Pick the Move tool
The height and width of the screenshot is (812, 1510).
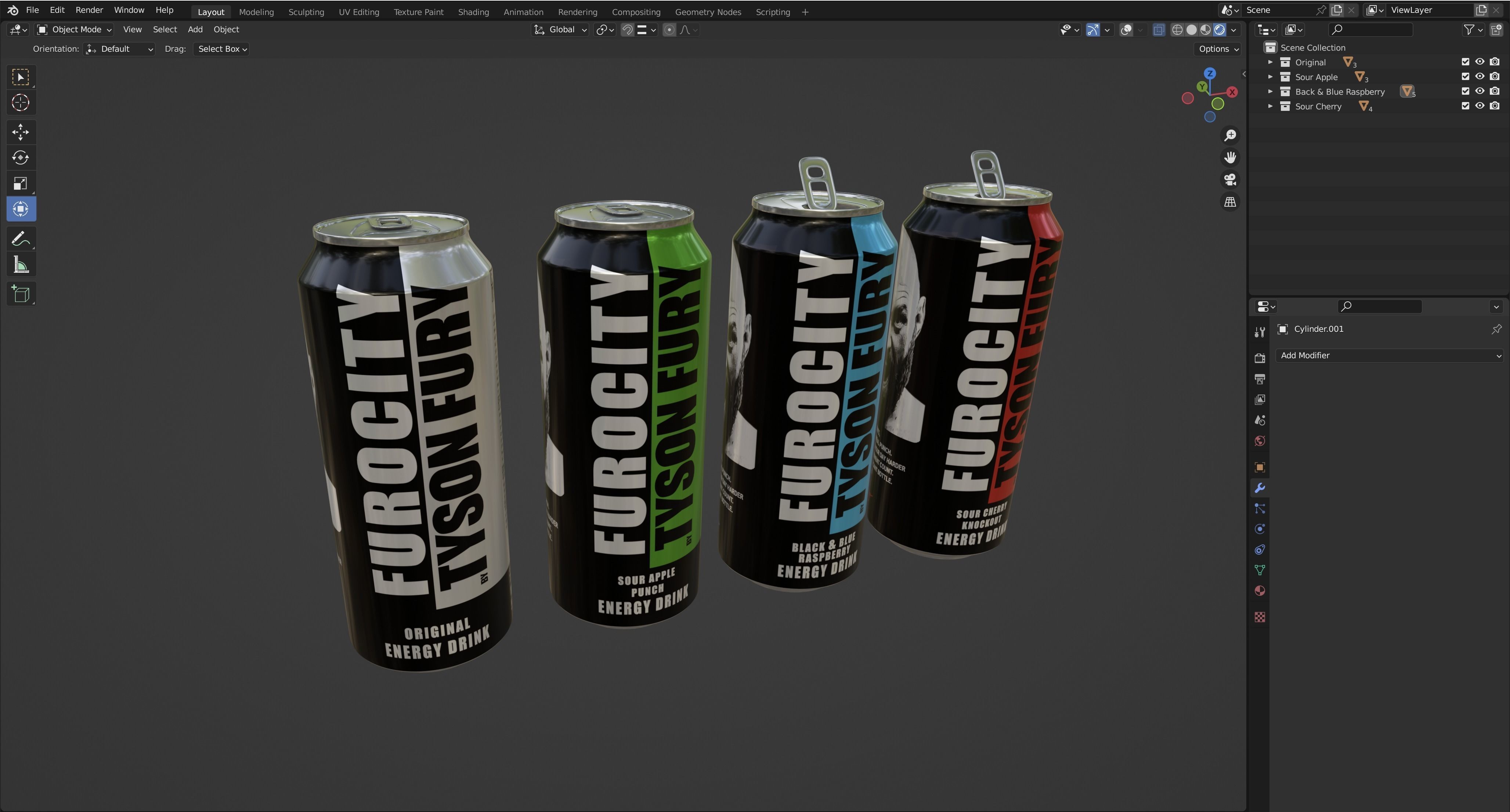tap(21, 132)
